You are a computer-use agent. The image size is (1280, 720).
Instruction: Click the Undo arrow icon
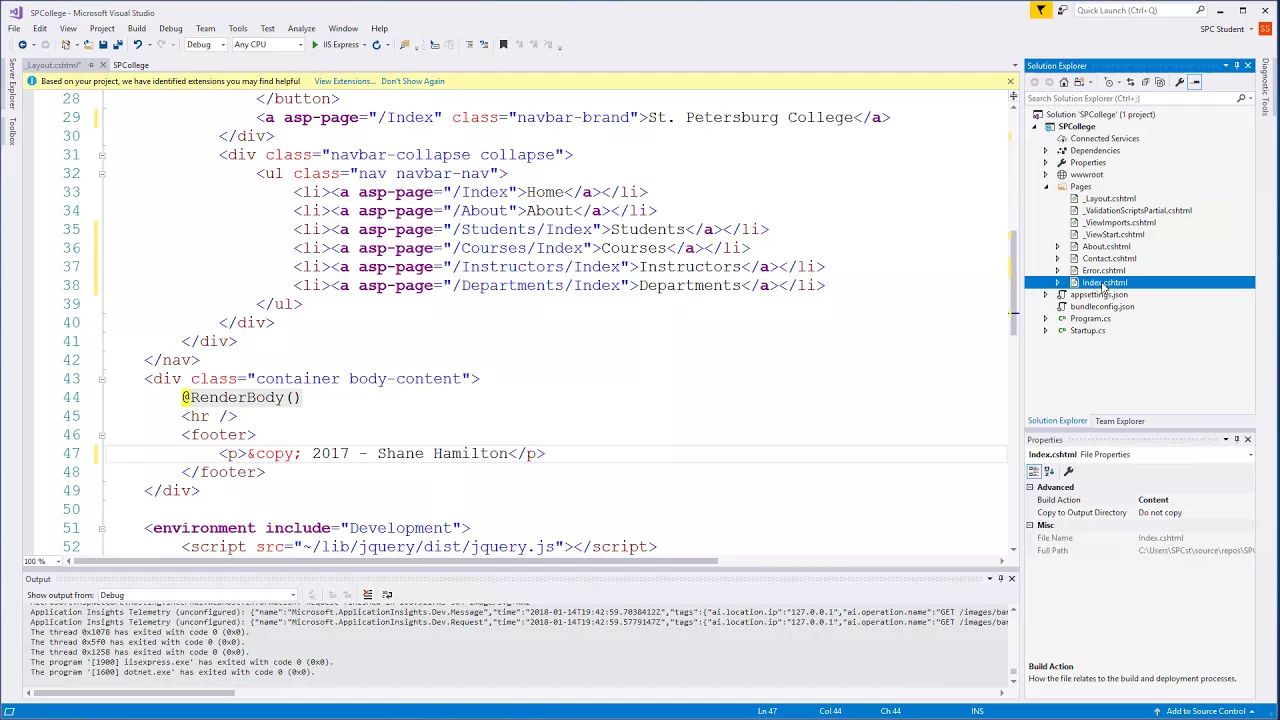click(x=137, y=44)
